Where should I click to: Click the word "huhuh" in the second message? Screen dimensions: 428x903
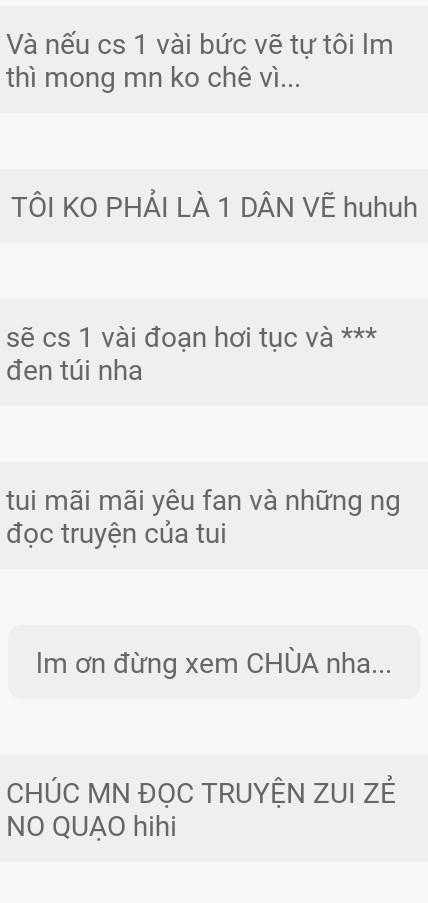click(380, 207)
